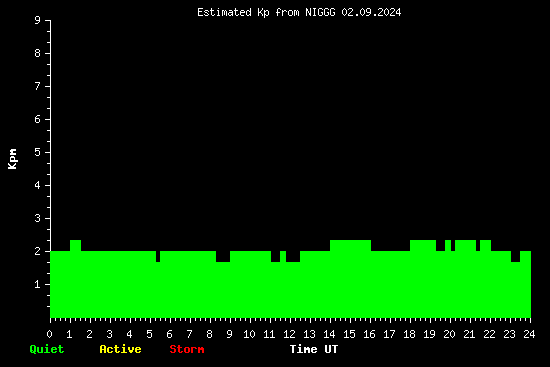Click the date 02.09.2024 in the title
This screenshot has height=367, width=550.
point(371,13)
